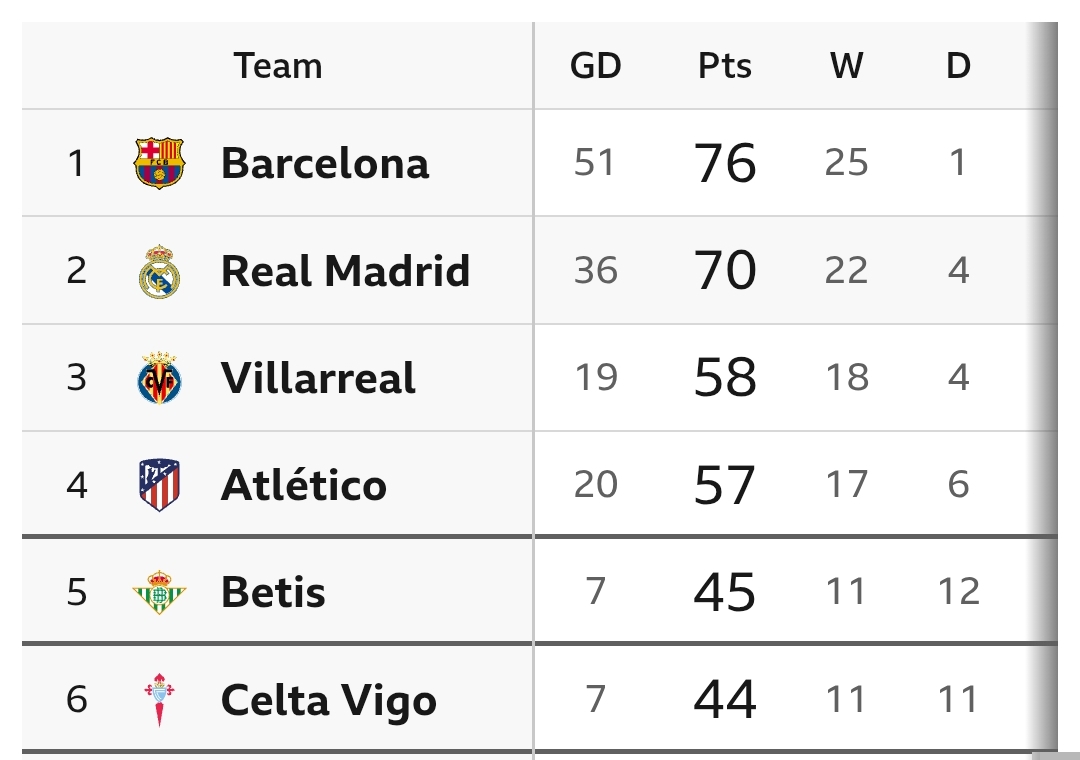The width and height of the screenshot is (1080, 760).
Task: Click the W column header
Action: click(846, 66)
